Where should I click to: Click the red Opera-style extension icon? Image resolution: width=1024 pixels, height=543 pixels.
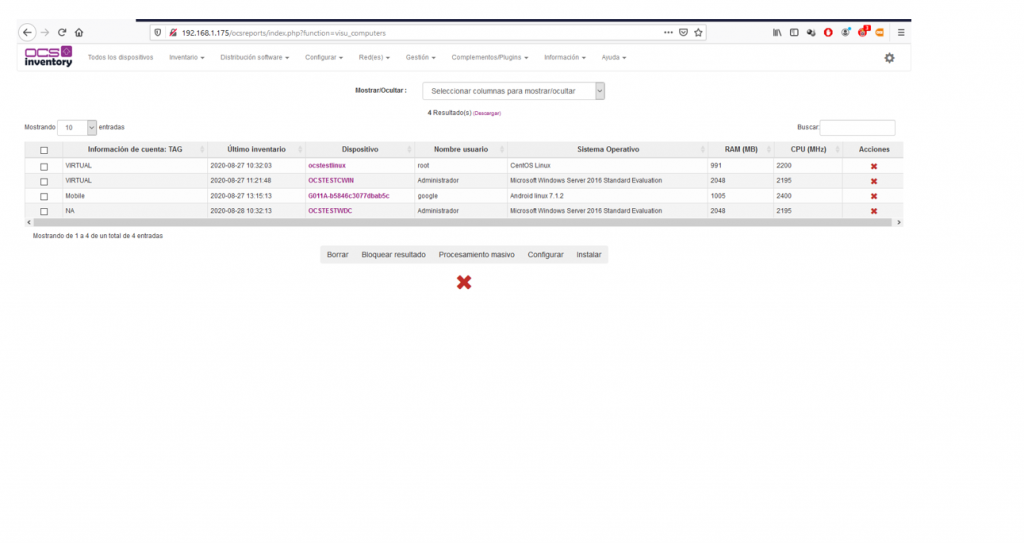coord(828,33)
